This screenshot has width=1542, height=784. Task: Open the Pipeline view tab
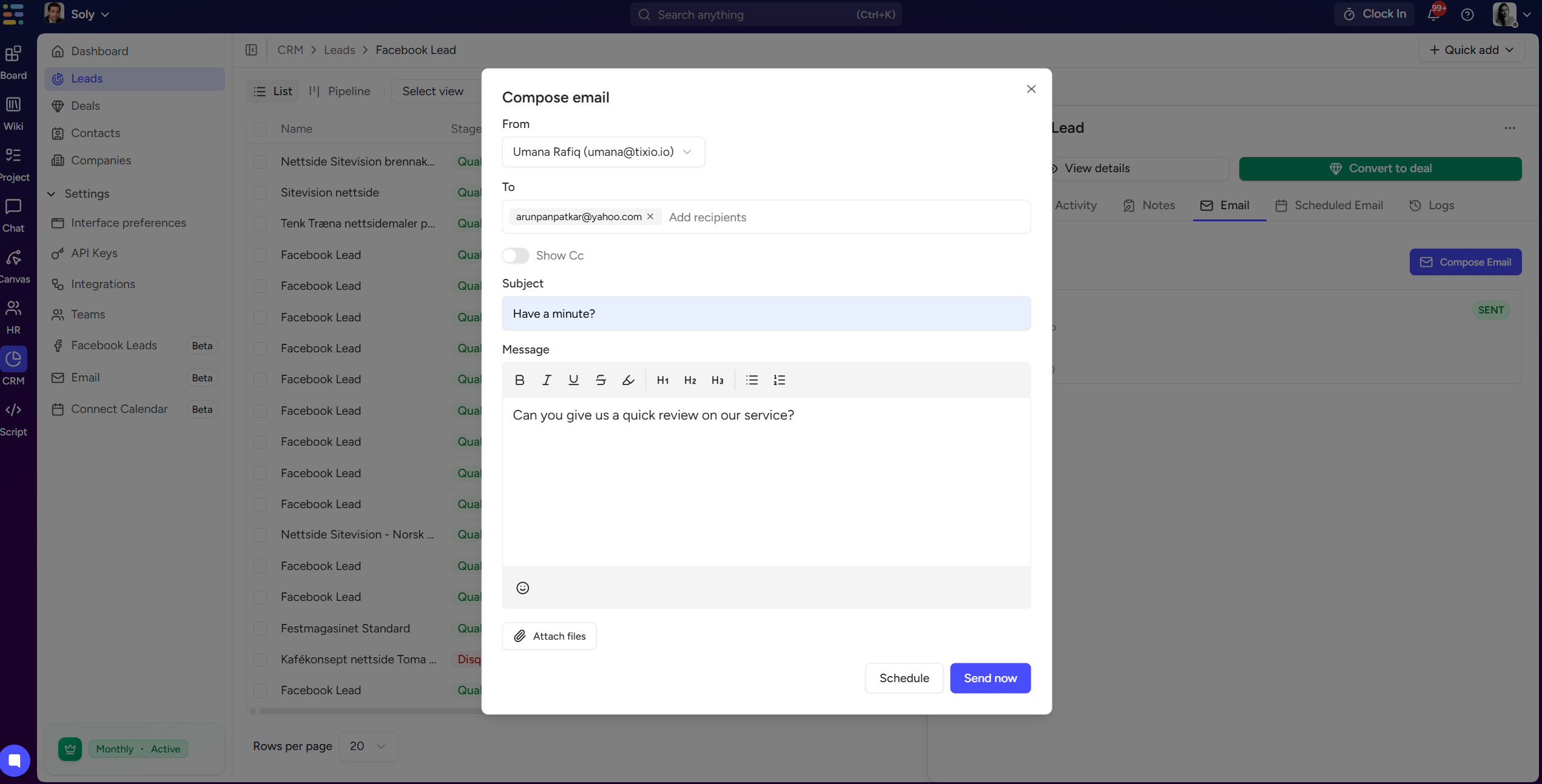(340, 91)
